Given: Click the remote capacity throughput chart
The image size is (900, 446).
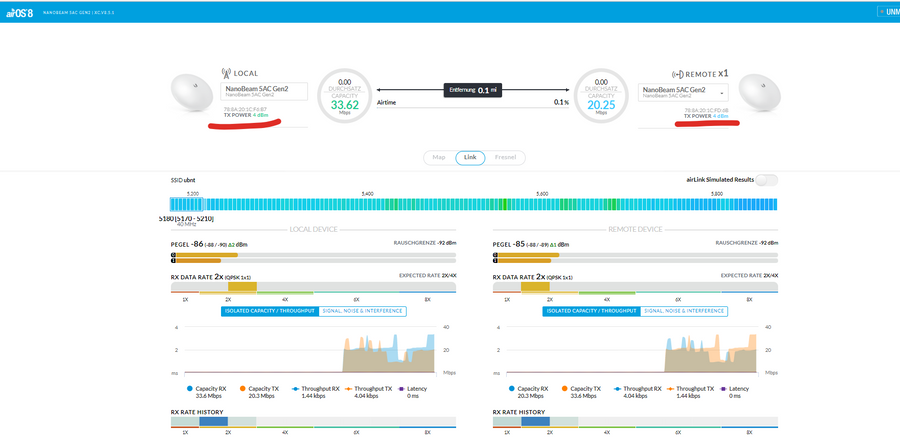Looking at the screenshot, I should pyautogui.click(x=631, y=350).
